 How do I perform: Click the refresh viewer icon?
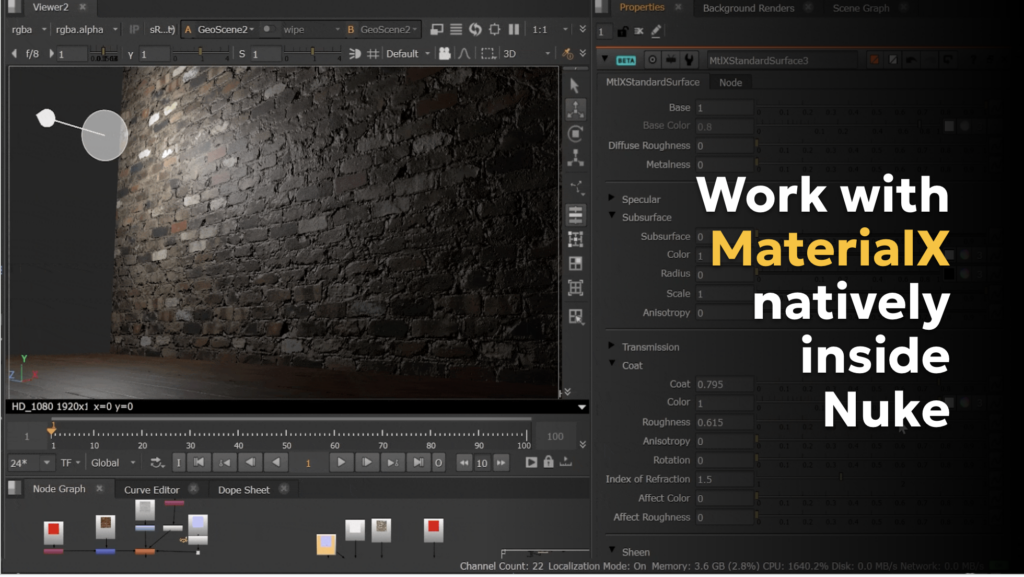point(475,30)
